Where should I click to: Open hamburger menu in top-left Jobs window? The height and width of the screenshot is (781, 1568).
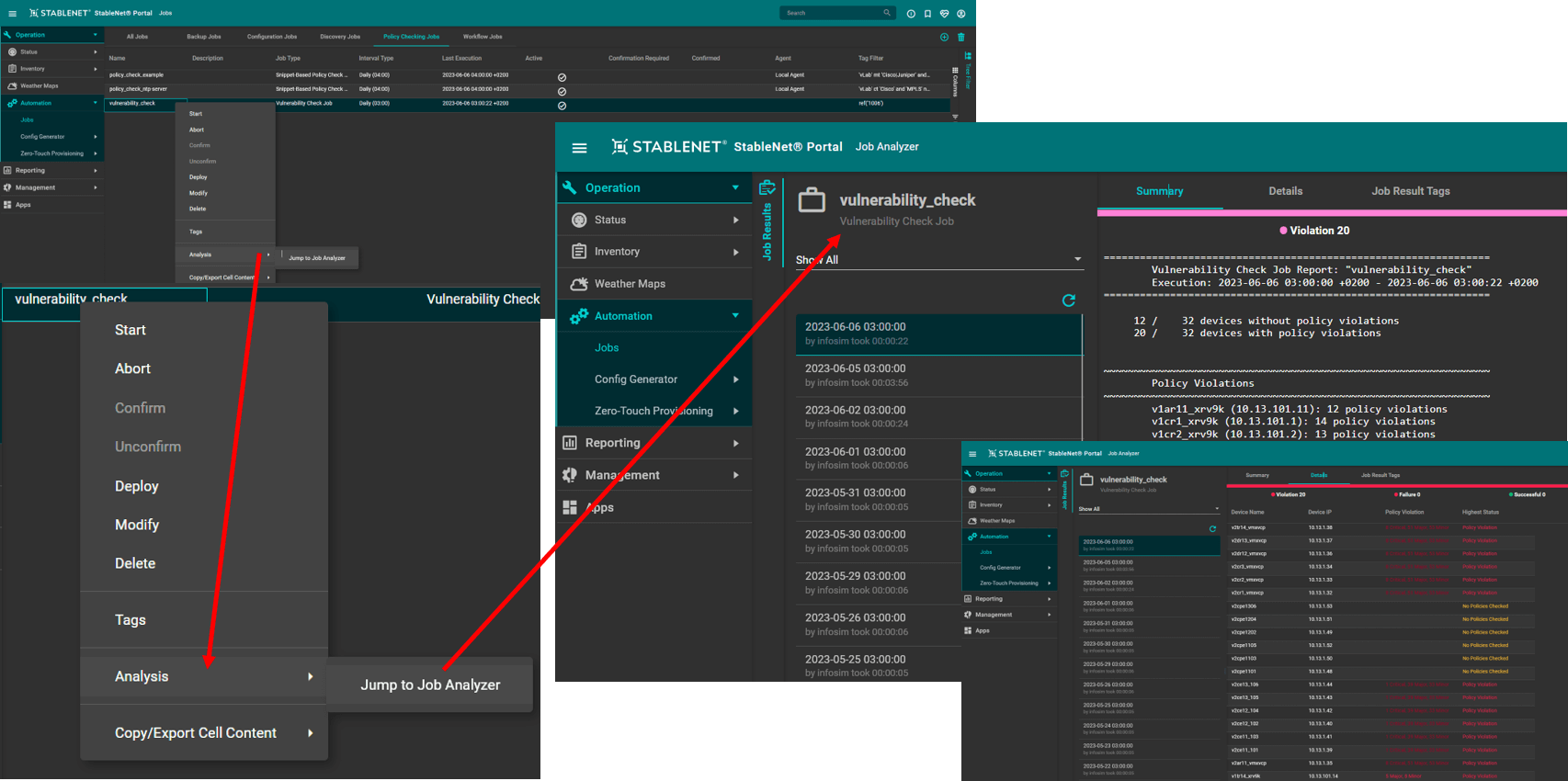(x=12, y=14)
